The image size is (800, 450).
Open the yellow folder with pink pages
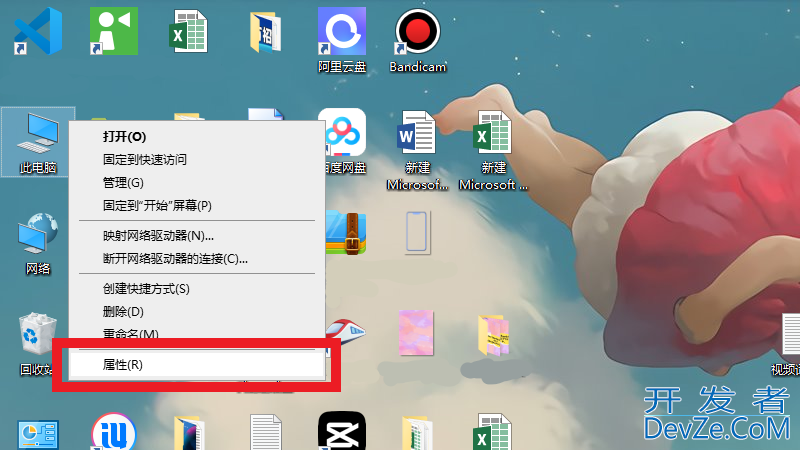[x=494, y=335]
